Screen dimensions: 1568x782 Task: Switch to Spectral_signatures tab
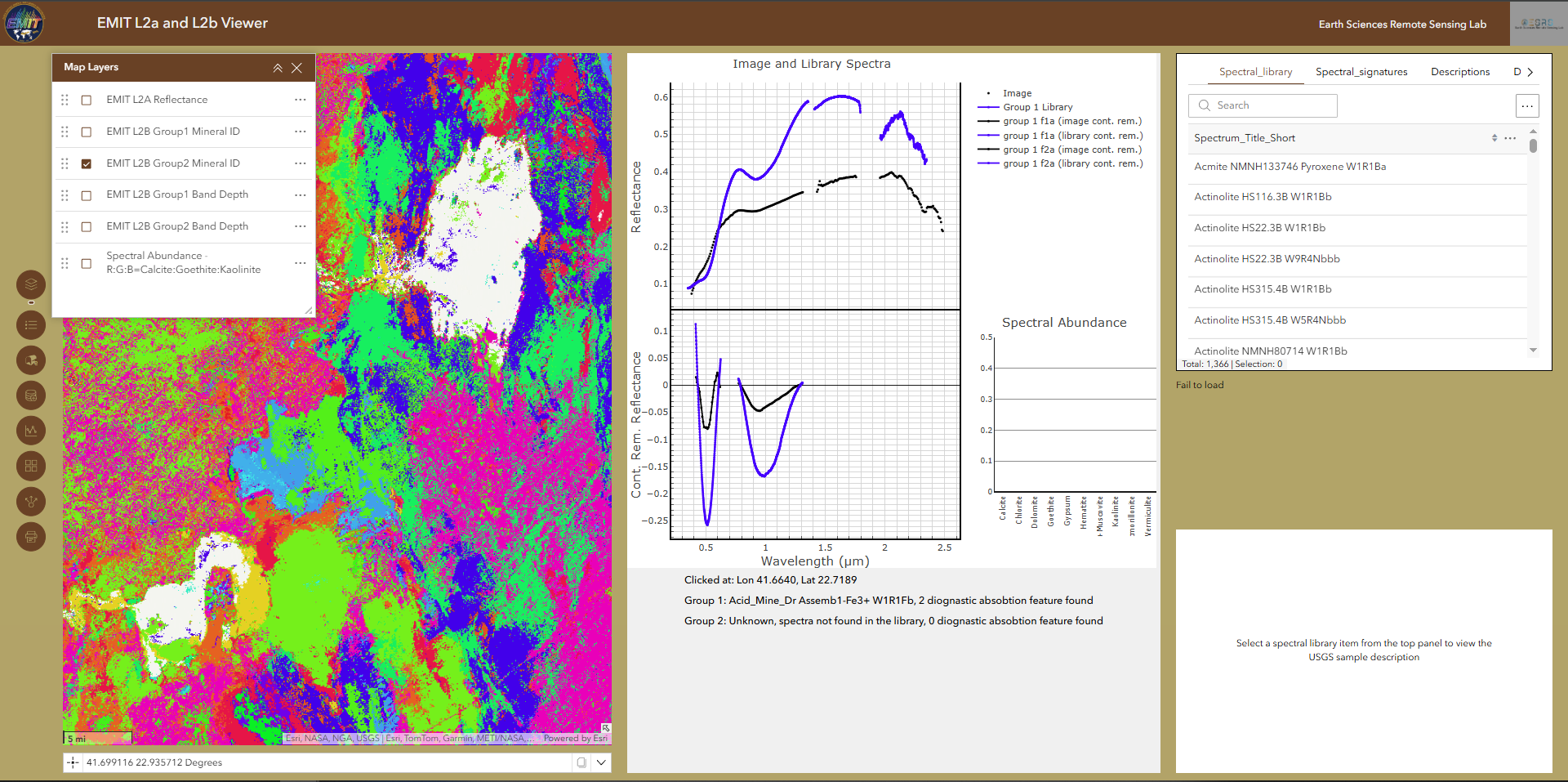1361,72
